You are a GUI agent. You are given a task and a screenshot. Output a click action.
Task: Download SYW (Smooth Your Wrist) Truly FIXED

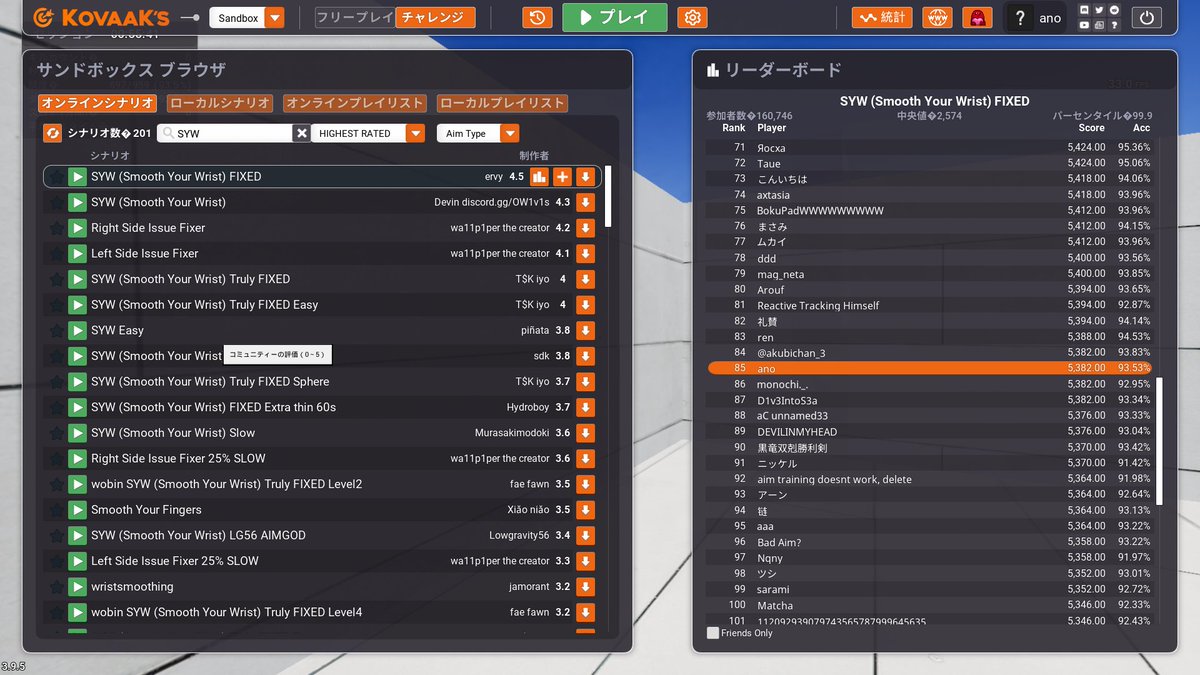coord(586,279)
